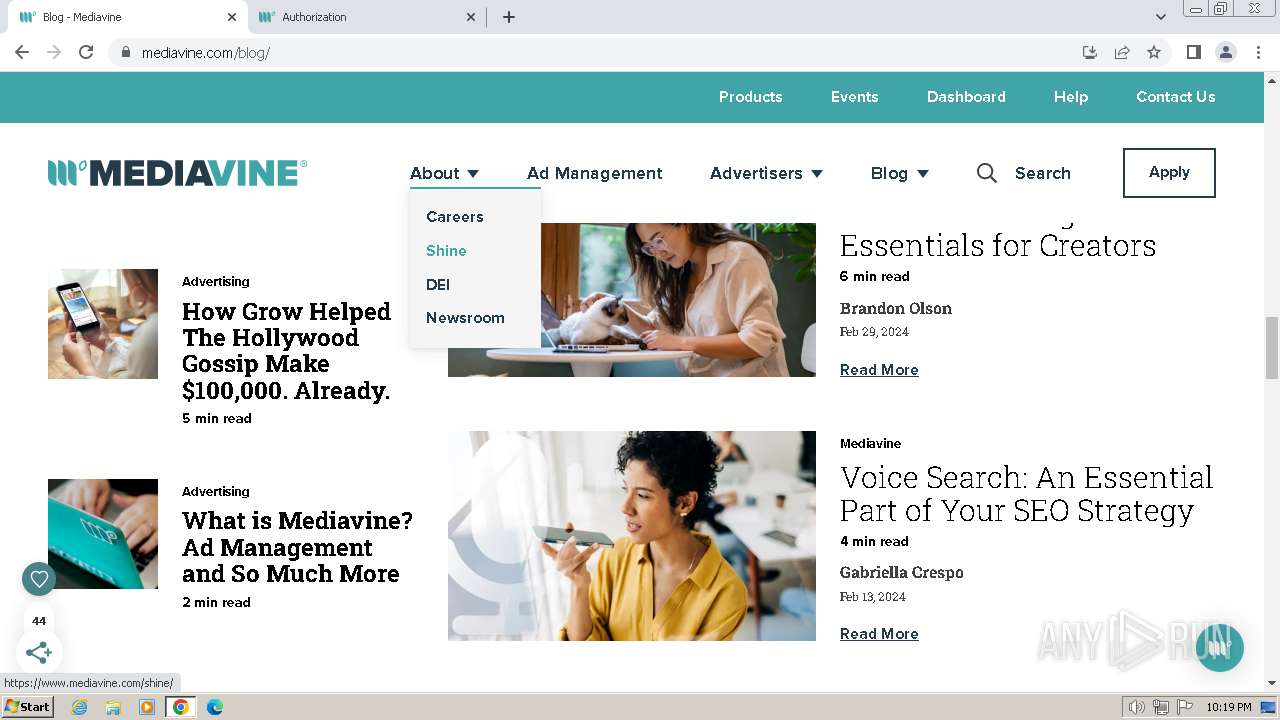Open the side panel icon
The width and height of the screenshot is (1280, 720).
pyautogui.click(x=1193, y=52)
